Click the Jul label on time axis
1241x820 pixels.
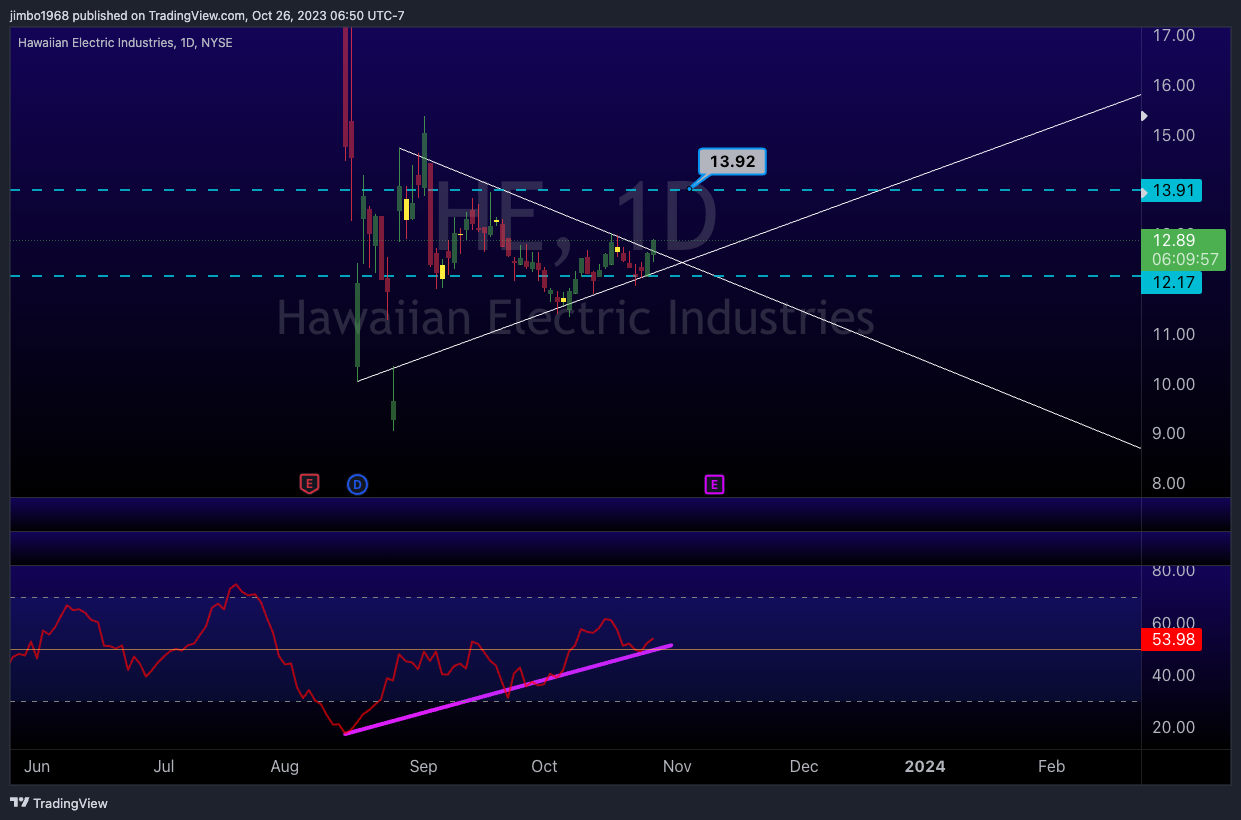165,766
